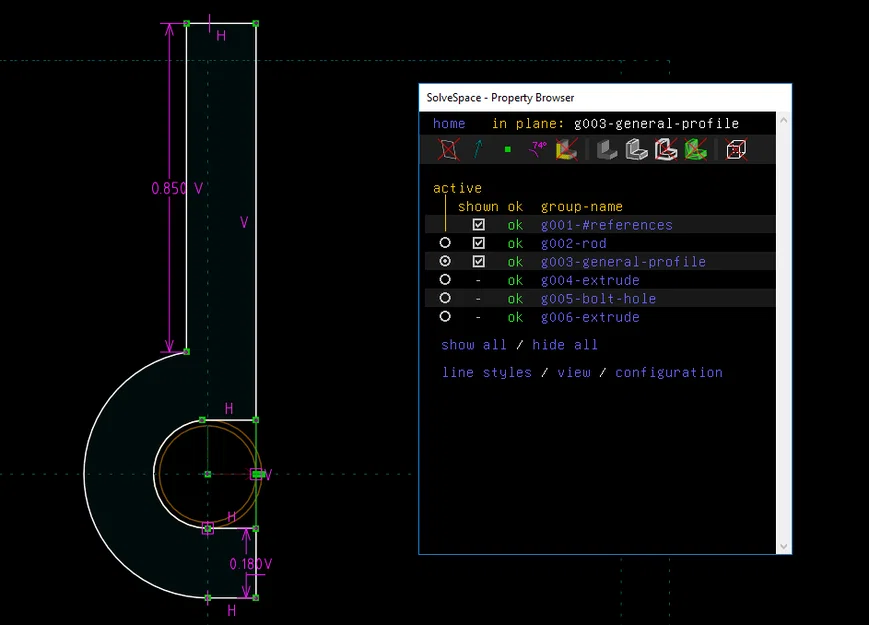This screenshot has width=869, height=625.
Task: Toggle edges display icon
Action: [x=636, y=150]
